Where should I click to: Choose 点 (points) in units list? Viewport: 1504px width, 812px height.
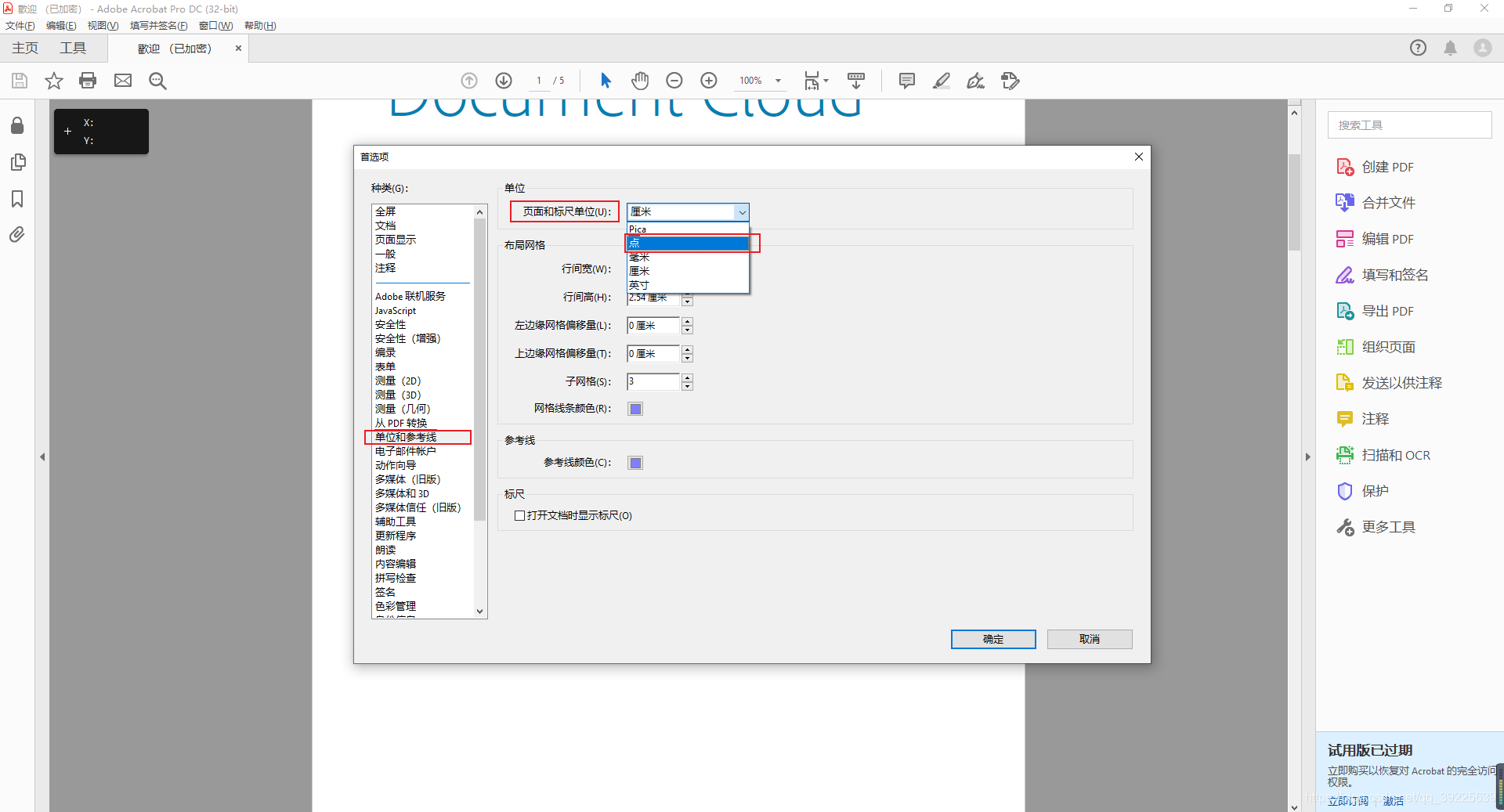tap(688, 244)
